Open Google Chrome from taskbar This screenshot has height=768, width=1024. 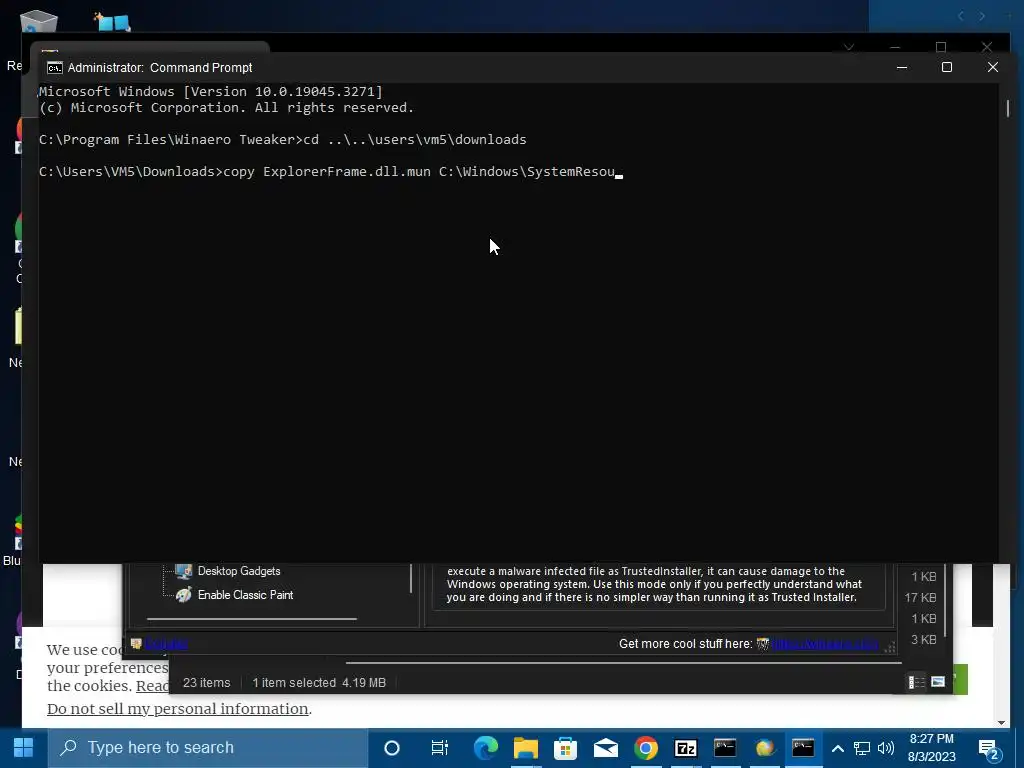pyautogui.click(x=645, y=748)
